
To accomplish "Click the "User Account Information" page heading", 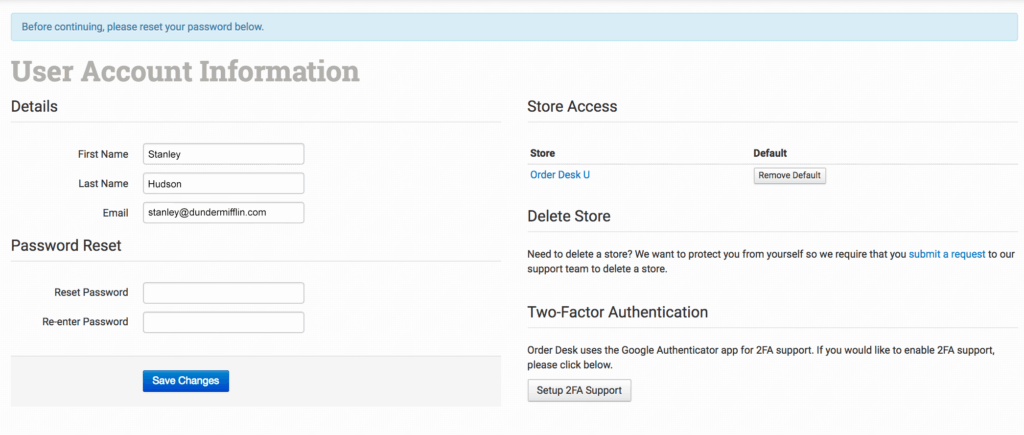I will click(x=185, y=72).
